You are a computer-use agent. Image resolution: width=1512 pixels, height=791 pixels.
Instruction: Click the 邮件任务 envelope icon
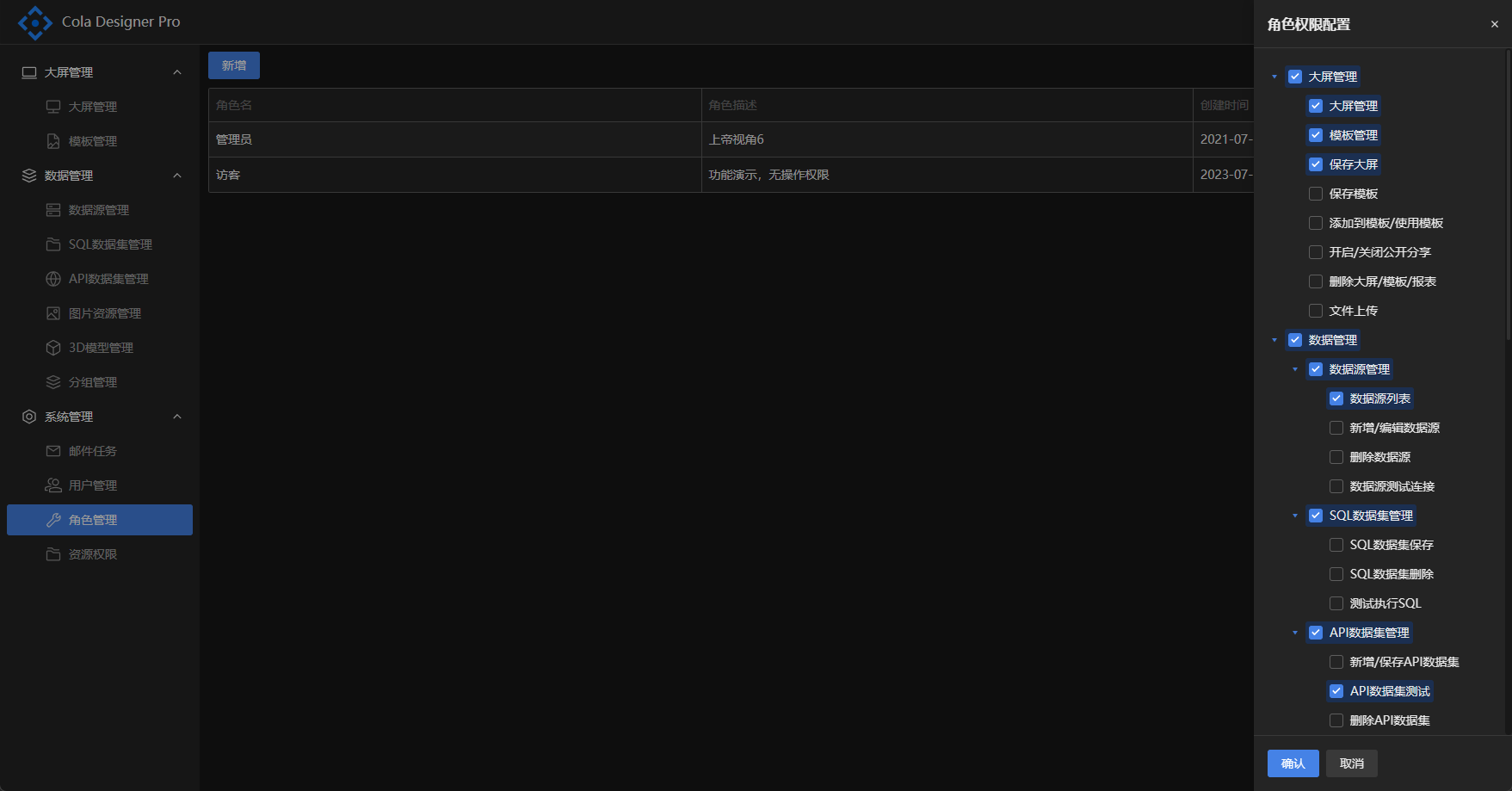53,451
